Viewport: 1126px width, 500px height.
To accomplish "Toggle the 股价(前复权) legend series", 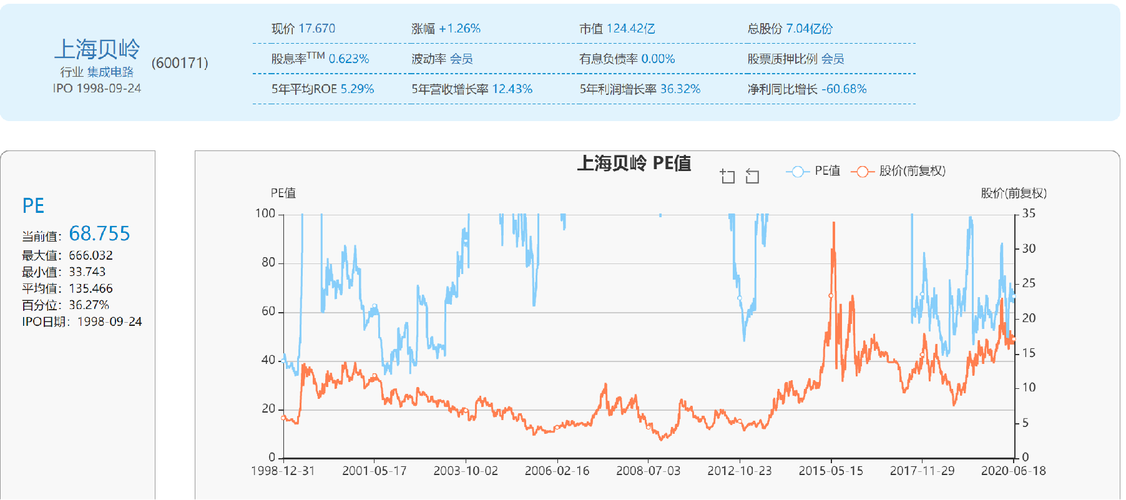I will click(898, 172).
